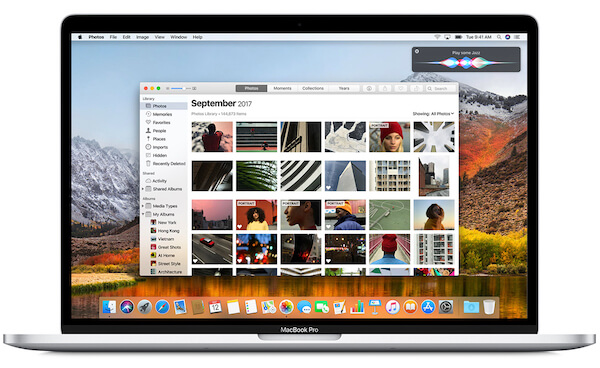The image size is (600, 368).
Task: Open the Hidden album in sidebar
Action: [157, 155]
